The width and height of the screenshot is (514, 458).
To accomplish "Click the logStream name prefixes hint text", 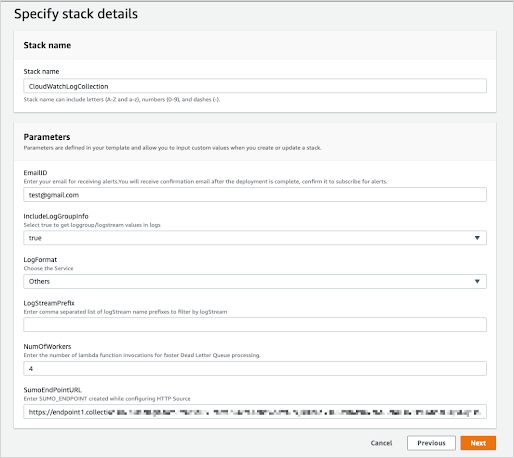I will [x=125, y=312].
